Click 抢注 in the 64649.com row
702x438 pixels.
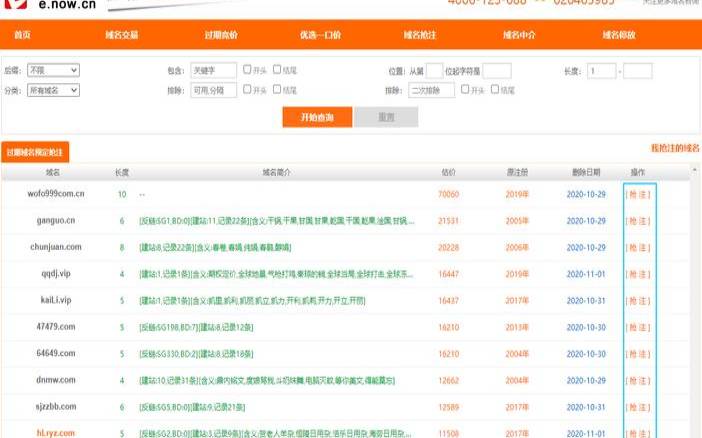[x=638, y=354]
